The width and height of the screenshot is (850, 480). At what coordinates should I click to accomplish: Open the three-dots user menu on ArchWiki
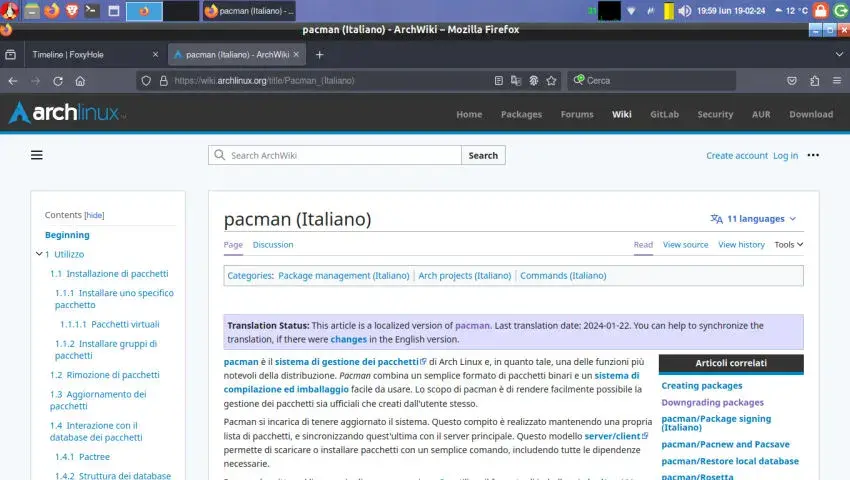[x=813, y=155]
